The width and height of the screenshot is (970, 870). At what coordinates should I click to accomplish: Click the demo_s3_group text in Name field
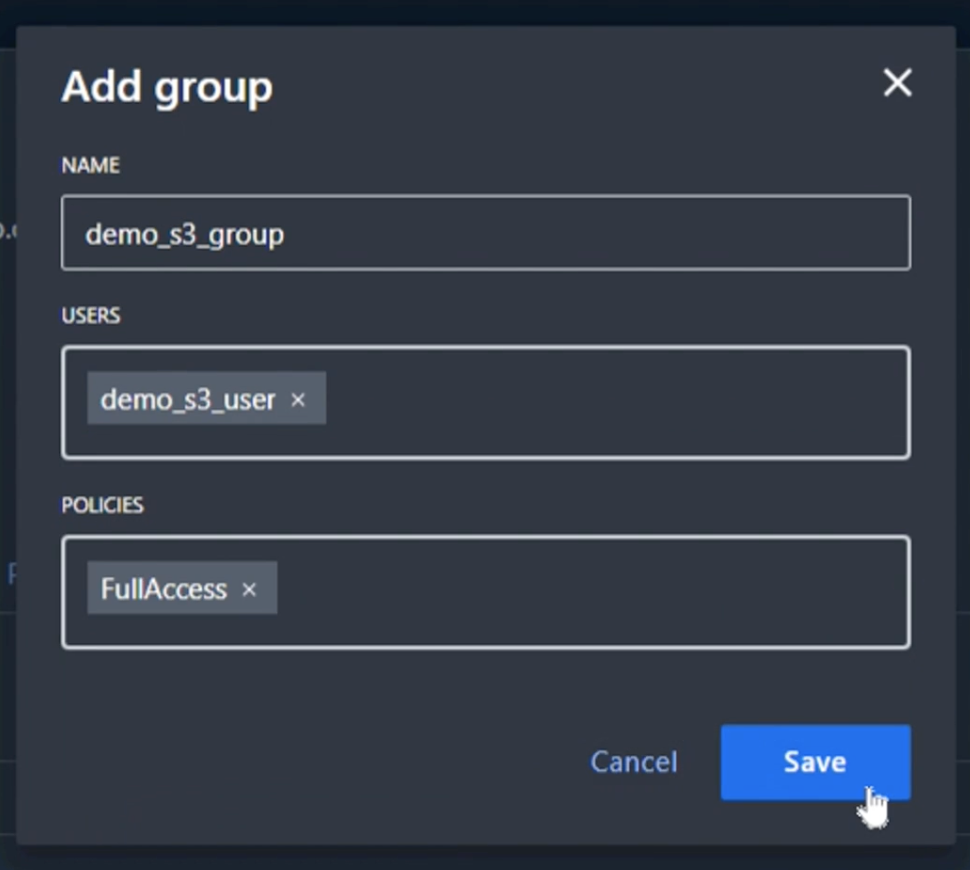[185, 234]
